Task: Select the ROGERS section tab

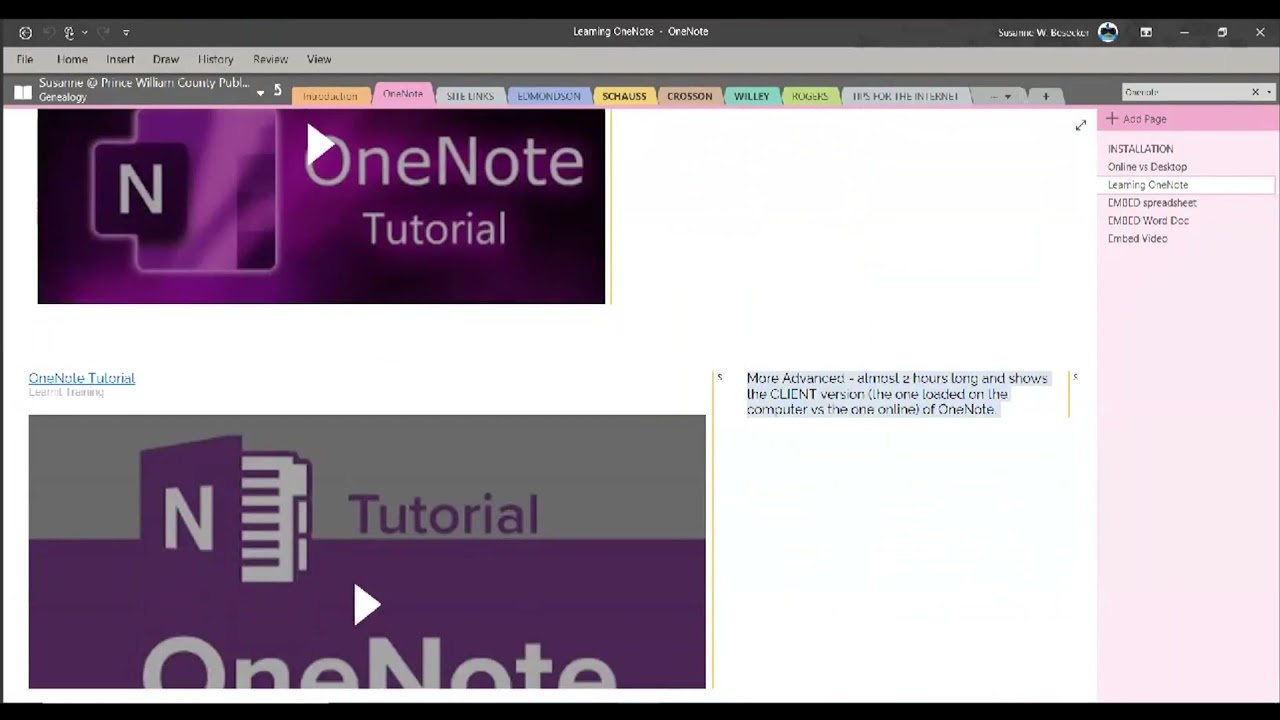Action: 810,96
